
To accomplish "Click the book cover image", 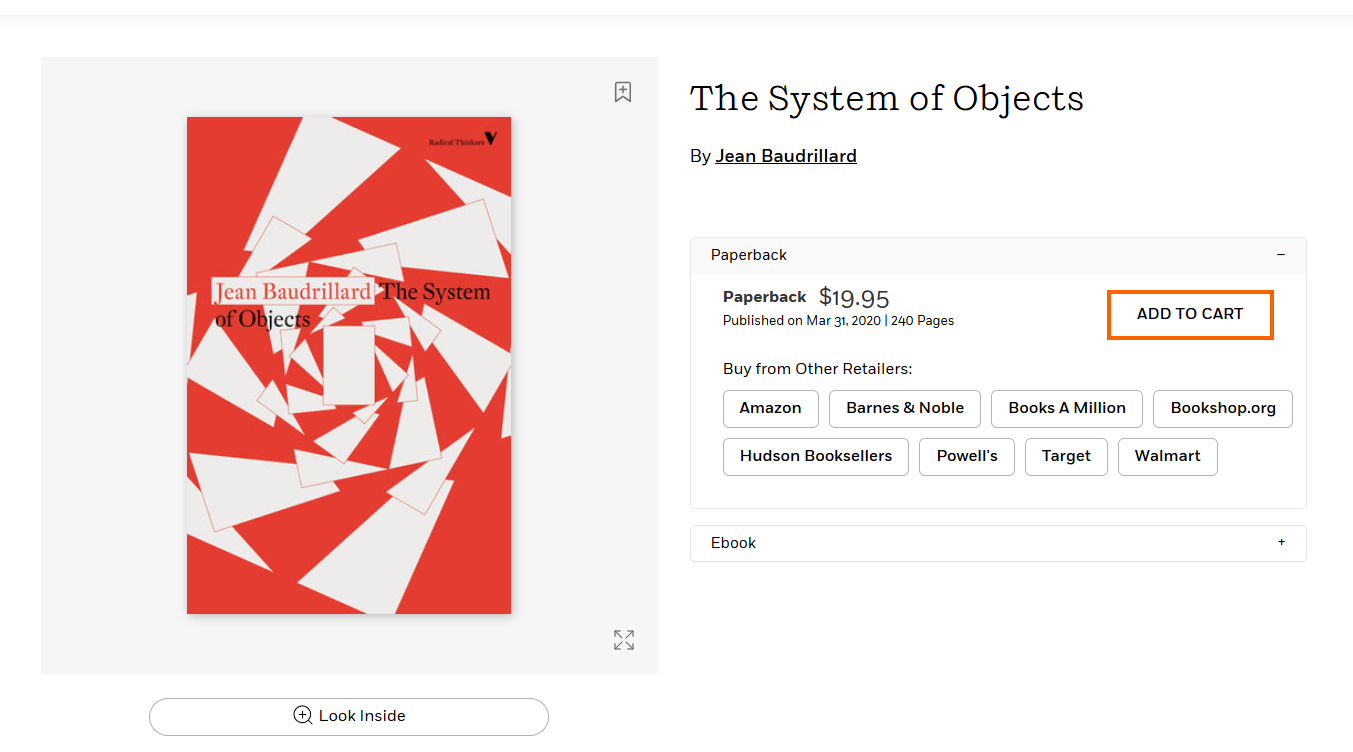I will pyautogui.click(x=349, y=365).
